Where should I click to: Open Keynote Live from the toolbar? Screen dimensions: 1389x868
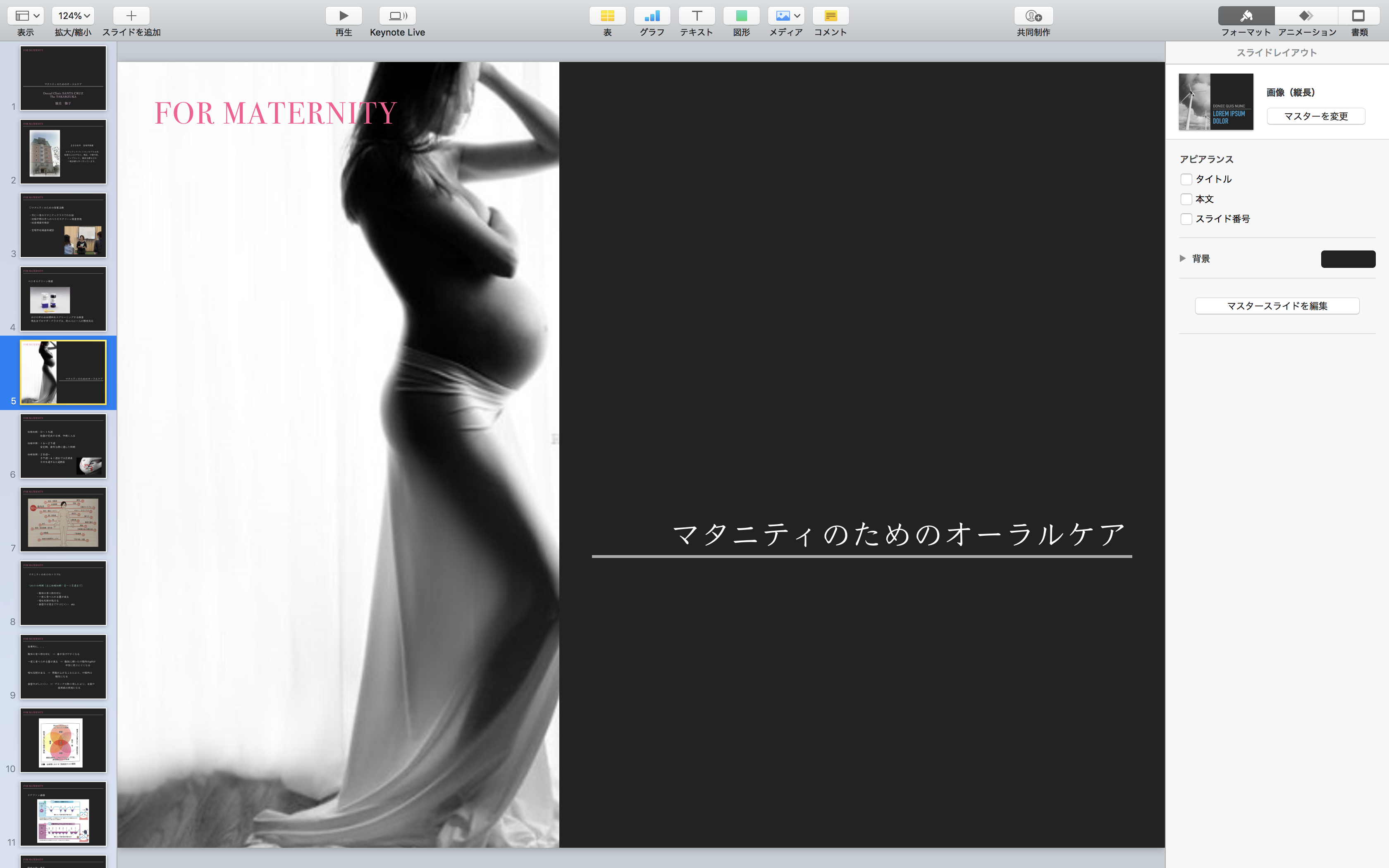coord(398,16)
